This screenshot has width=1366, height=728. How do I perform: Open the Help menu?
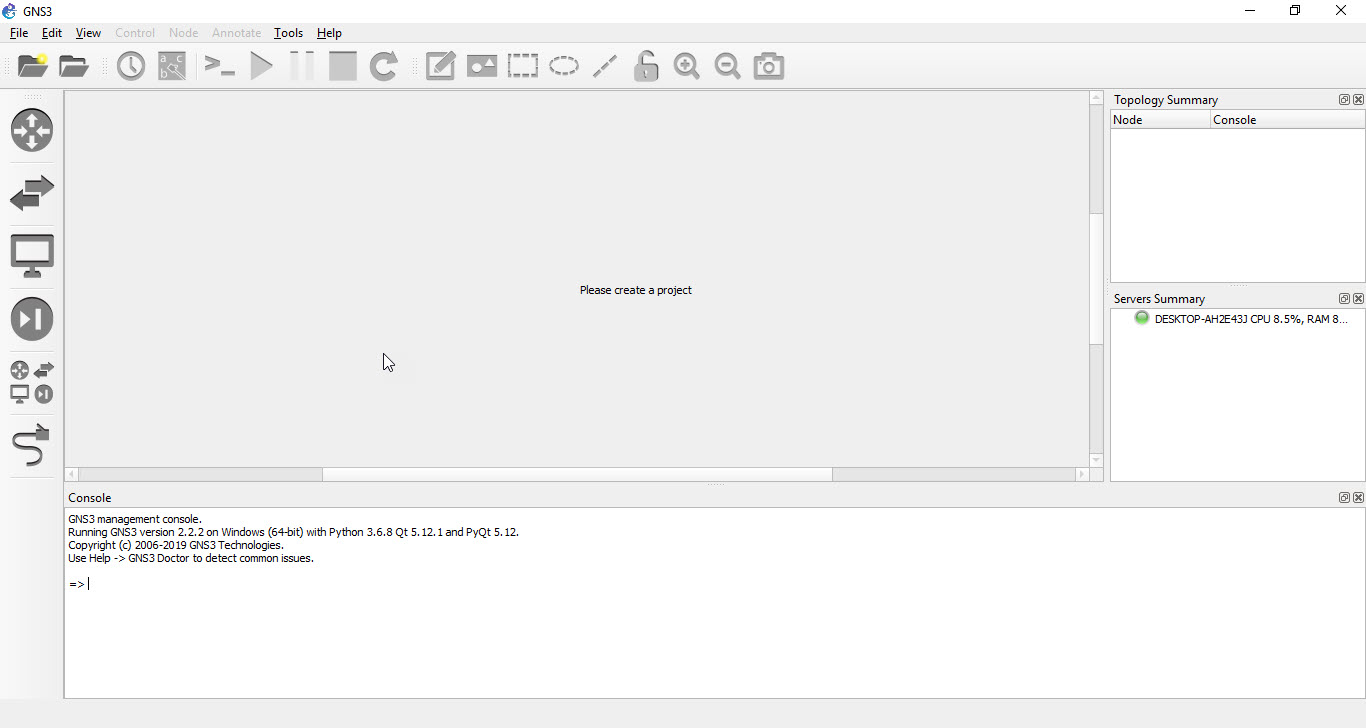[x=329, y=33]
